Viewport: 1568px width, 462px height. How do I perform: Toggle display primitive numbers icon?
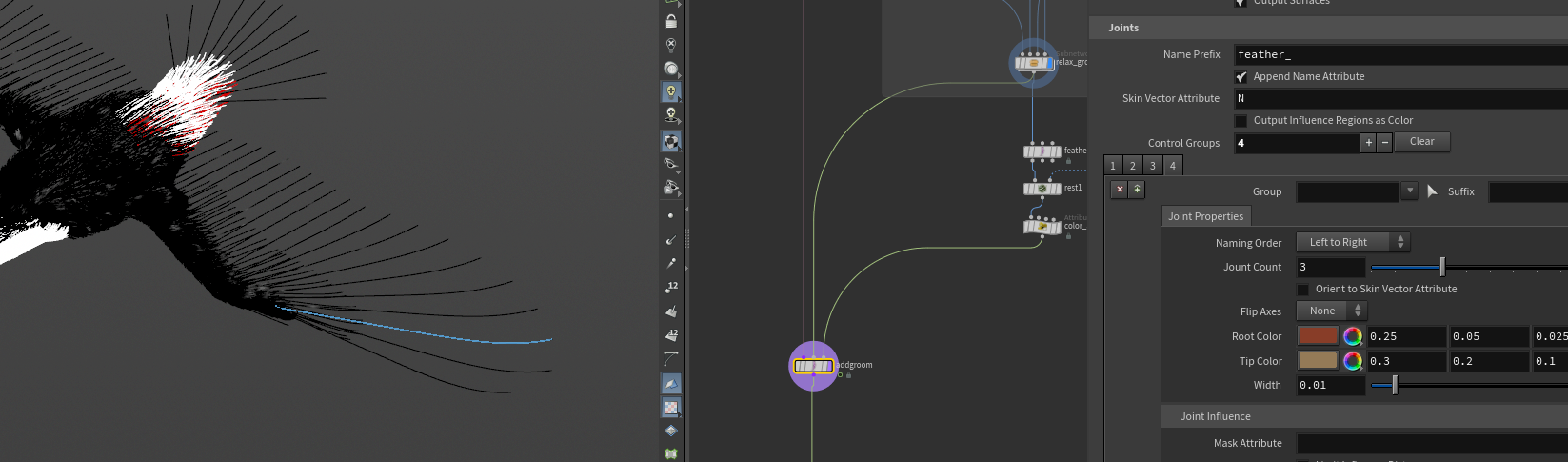click(x=671, y=335)
